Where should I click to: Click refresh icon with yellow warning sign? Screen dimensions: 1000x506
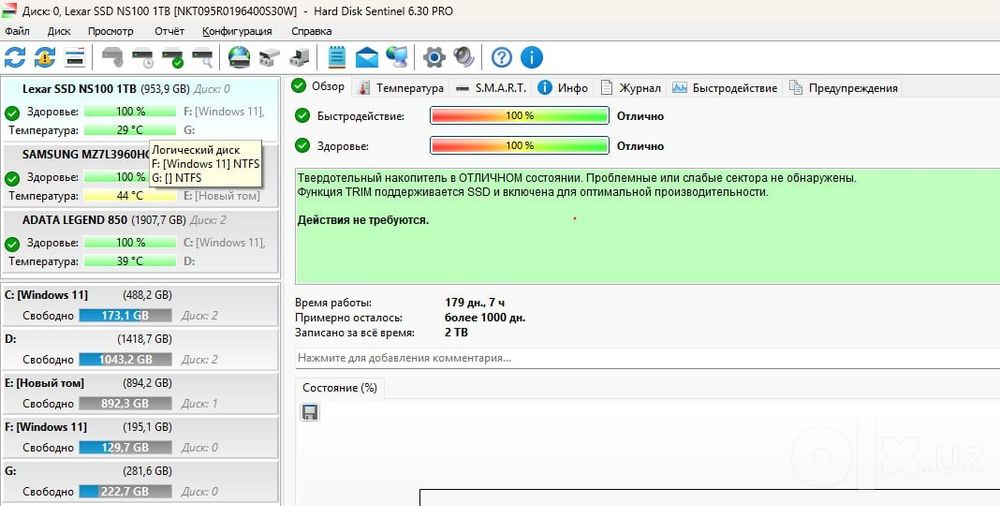(x=45, y=57)
